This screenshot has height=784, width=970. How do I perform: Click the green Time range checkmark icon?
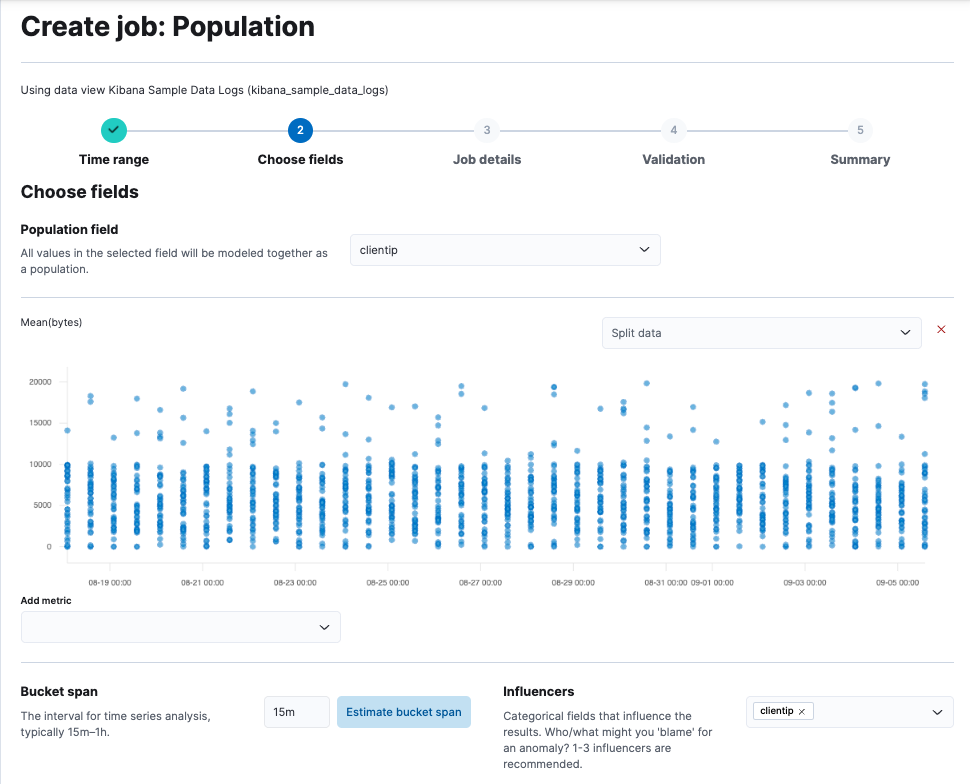coord(113,130)
